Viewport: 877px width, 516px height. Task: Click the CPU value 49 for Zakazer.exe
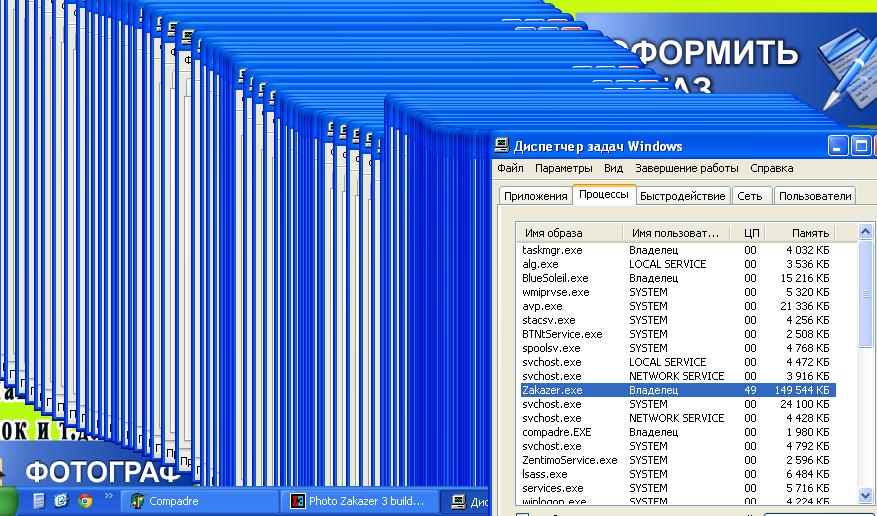[750, 390]
